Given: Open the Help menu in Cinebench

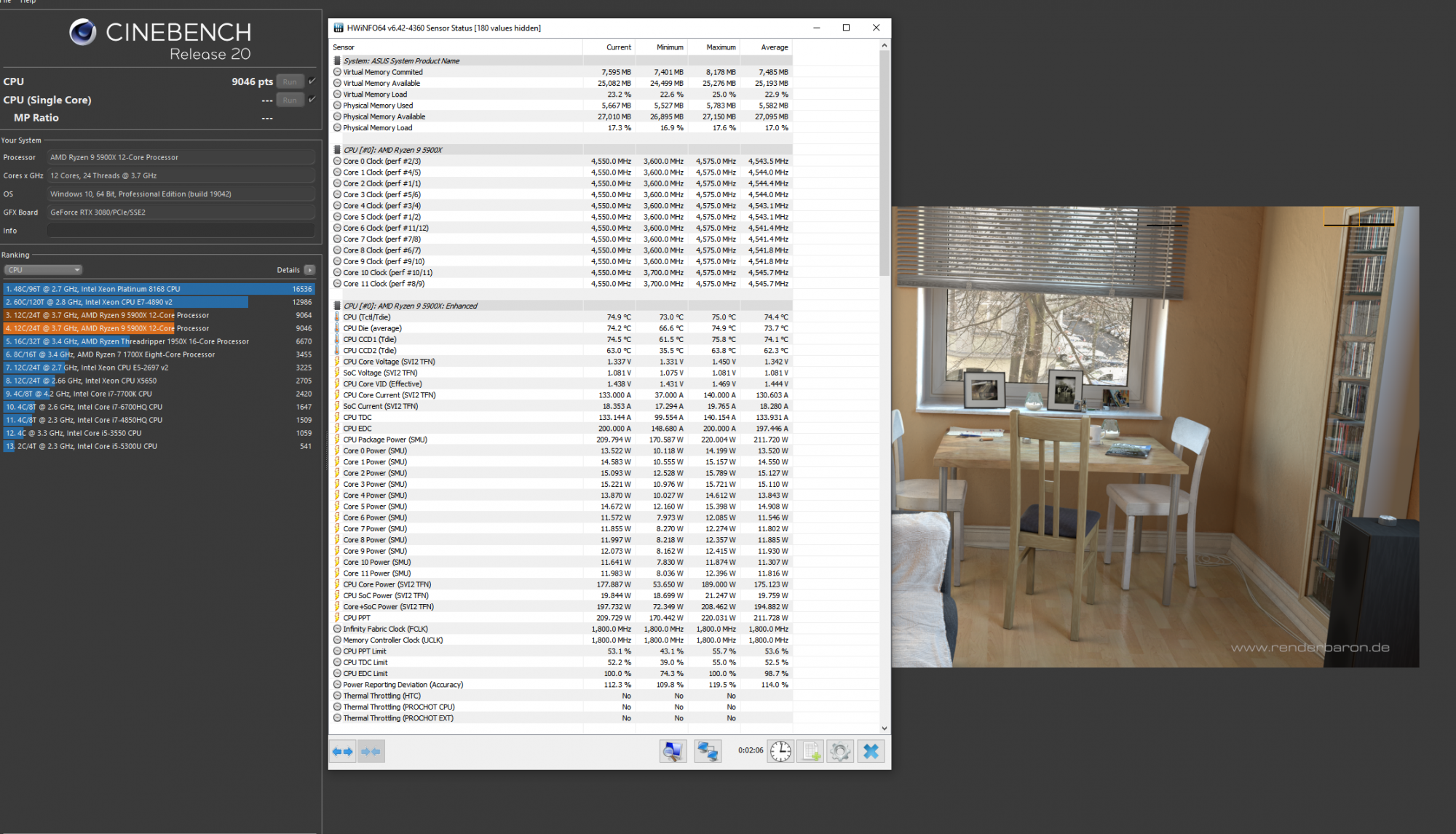Looking at the screenshot, I should pyautogui.click(x=28, y=1).
